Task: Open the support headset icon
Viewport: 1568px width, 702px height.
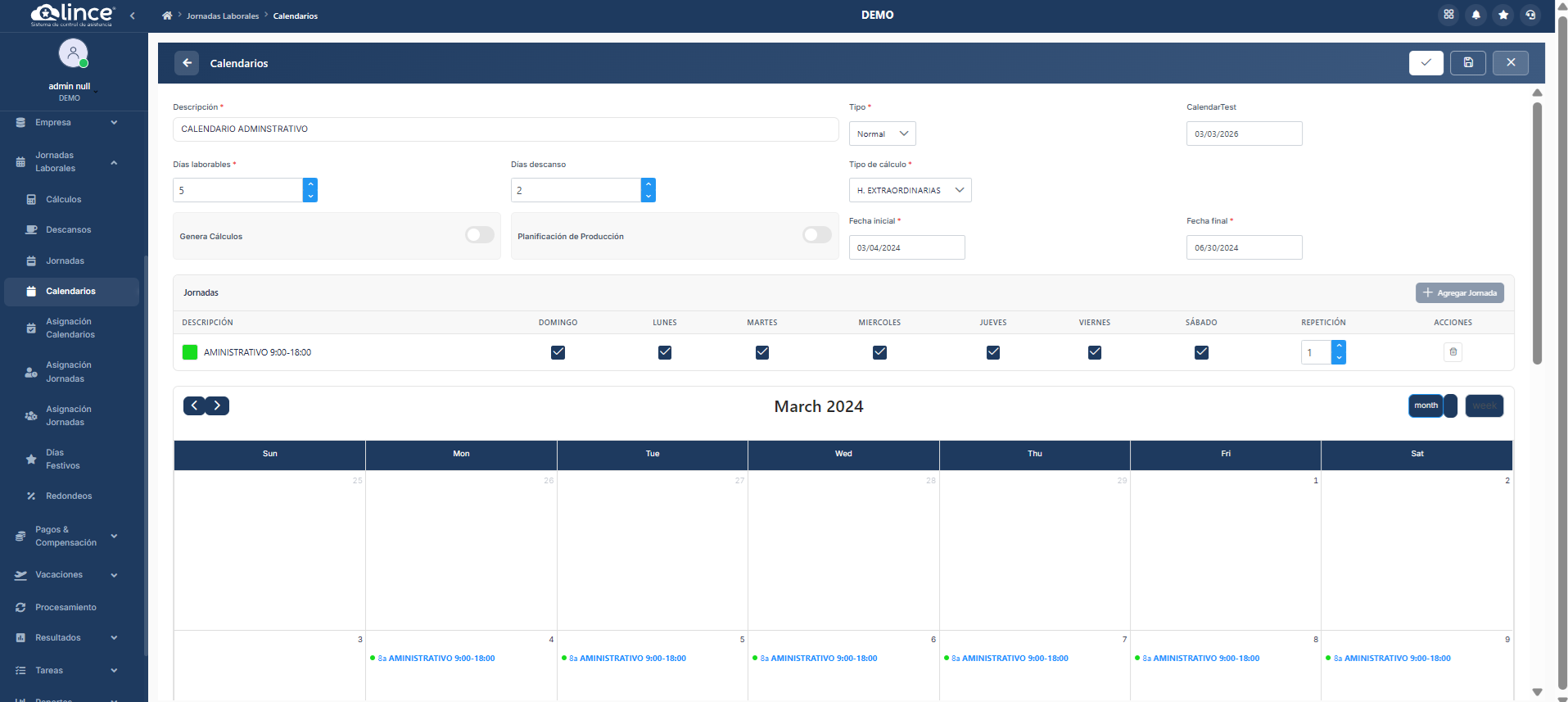Action: (1530, 15)
